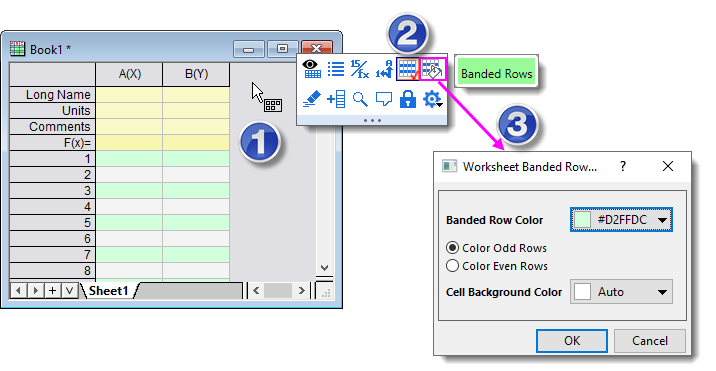Select column A(X) header
Screen dimensions: 716x371
[129, 74]
